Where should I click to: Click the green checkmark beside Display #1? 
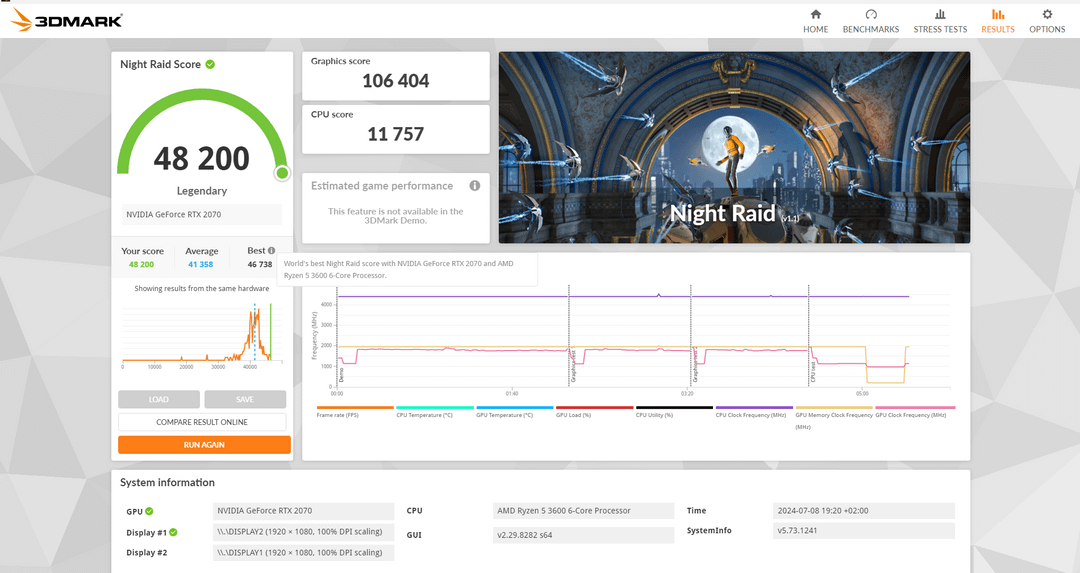(174, 532)
